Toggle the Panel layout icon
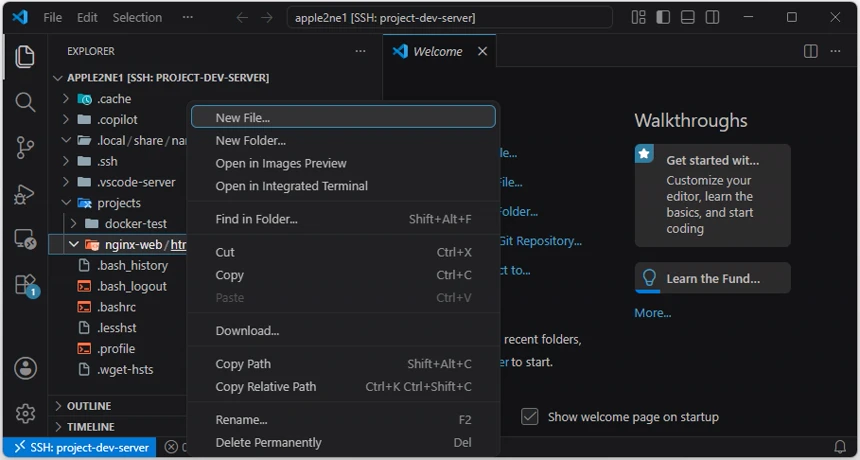 point(688,18)
